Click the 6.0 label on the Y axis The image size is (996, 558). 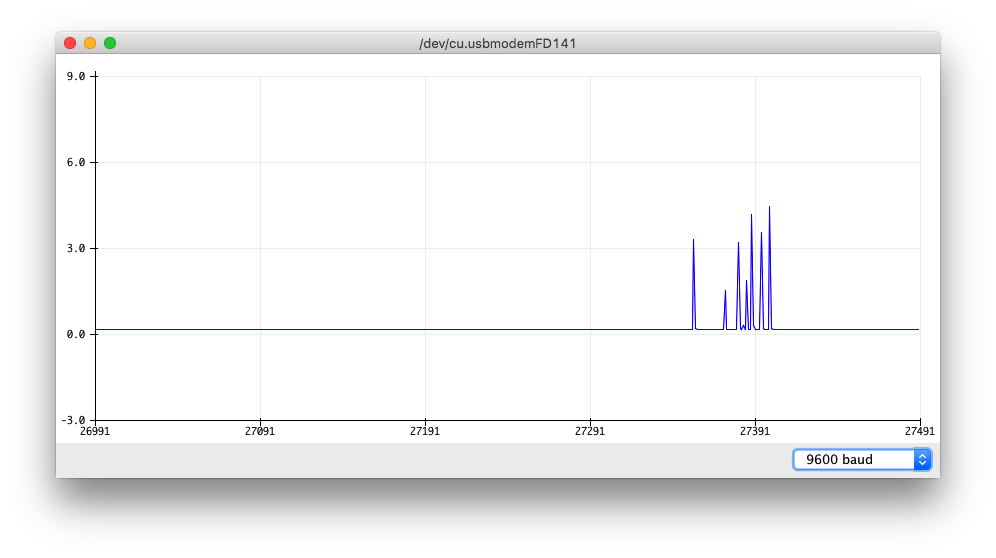[76, 162]
